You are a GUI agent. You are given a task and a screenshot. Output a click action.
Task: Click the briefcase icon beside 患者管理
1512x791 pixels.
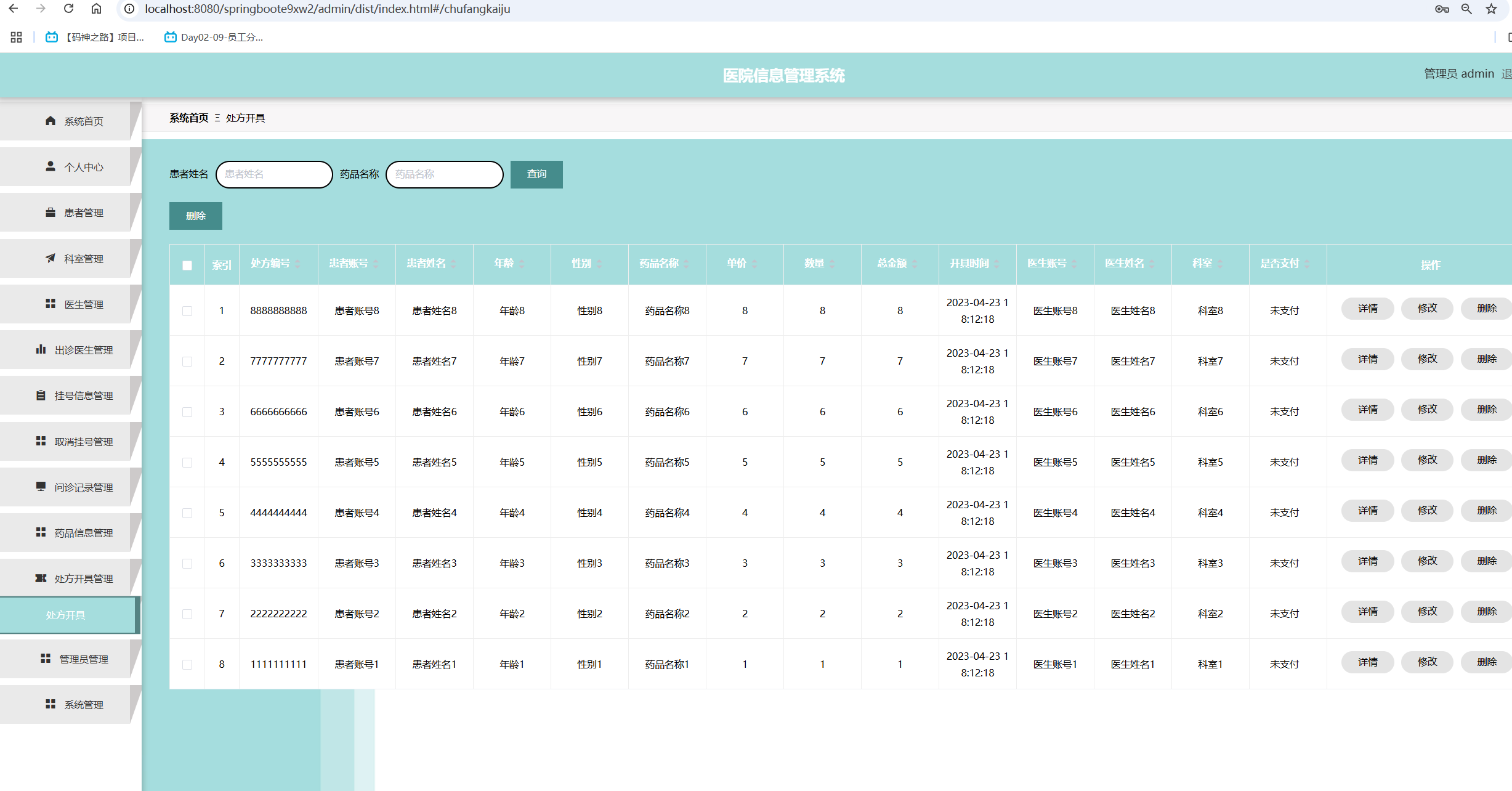point(51,213)
